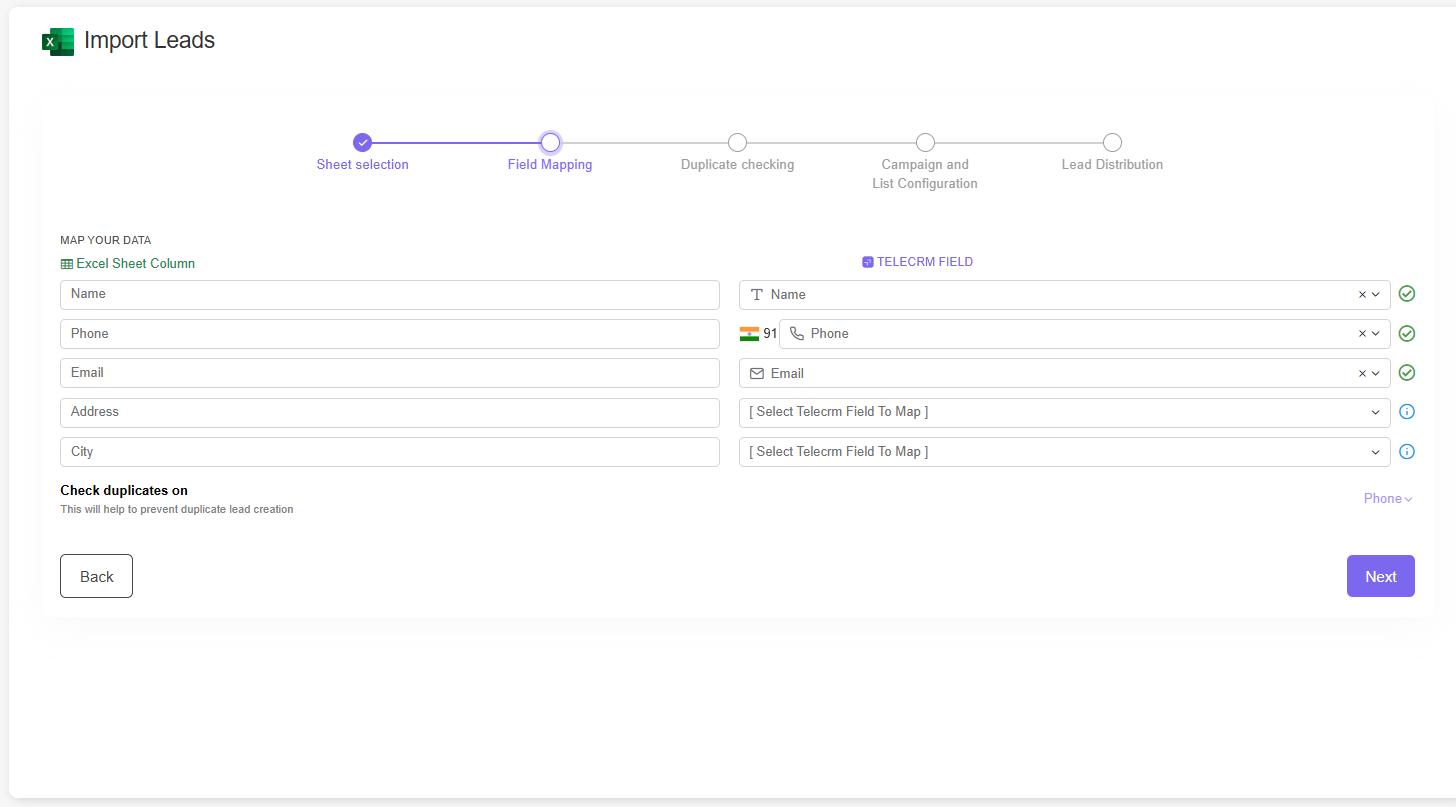Click the Back button
1456x807 pixels.
96,576
